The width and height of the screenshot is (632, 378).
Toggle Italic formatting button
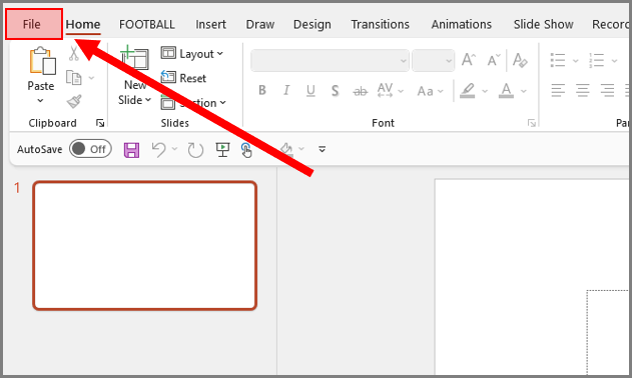(286, 90)
